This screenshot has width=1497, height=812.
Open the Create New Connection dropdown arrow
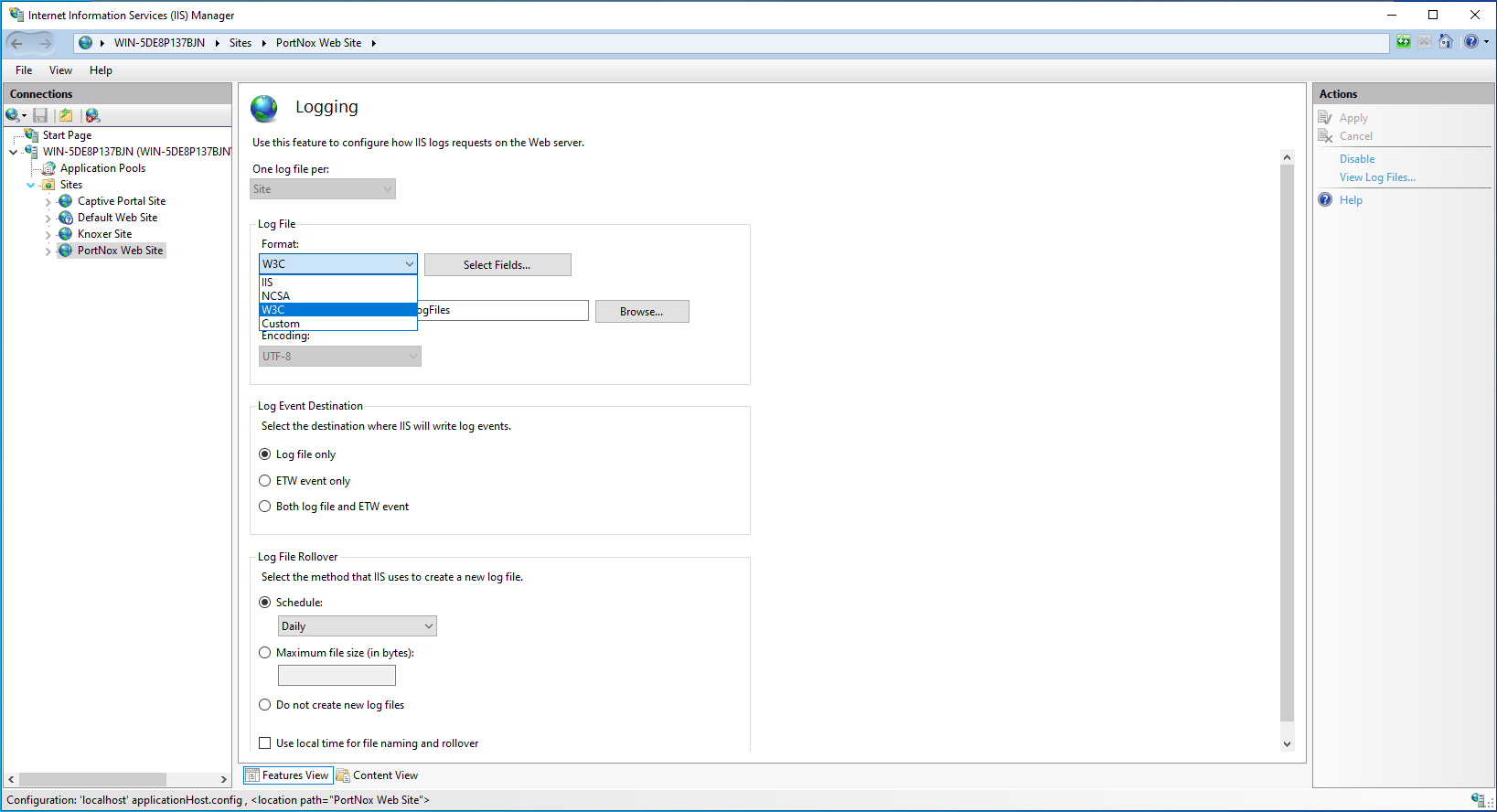(24, 116)
